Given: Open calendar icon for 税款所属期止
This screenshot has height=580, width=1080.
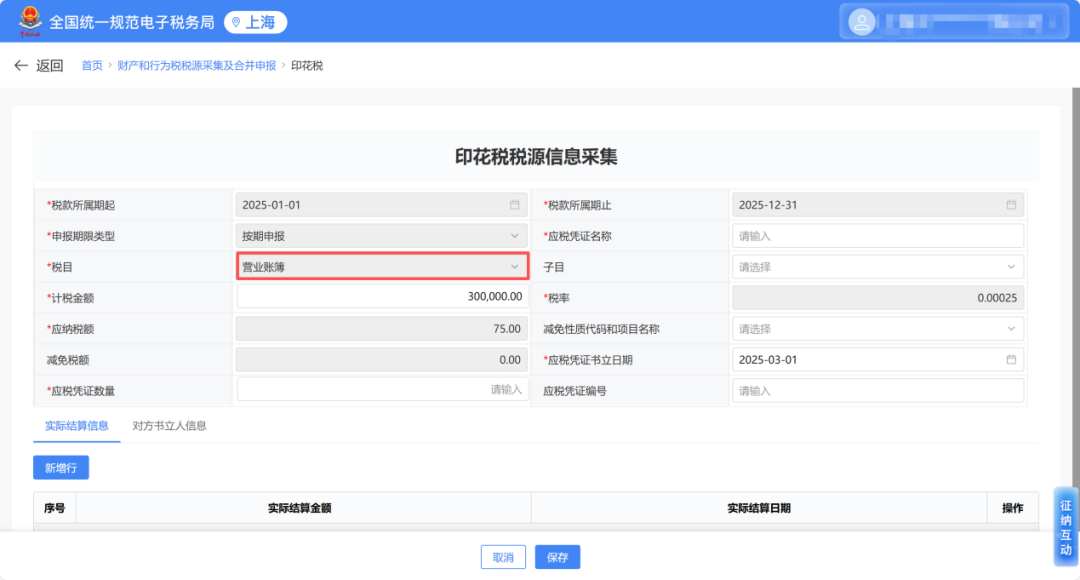Looking at the screenshot, I should (x=1011, y=205).
